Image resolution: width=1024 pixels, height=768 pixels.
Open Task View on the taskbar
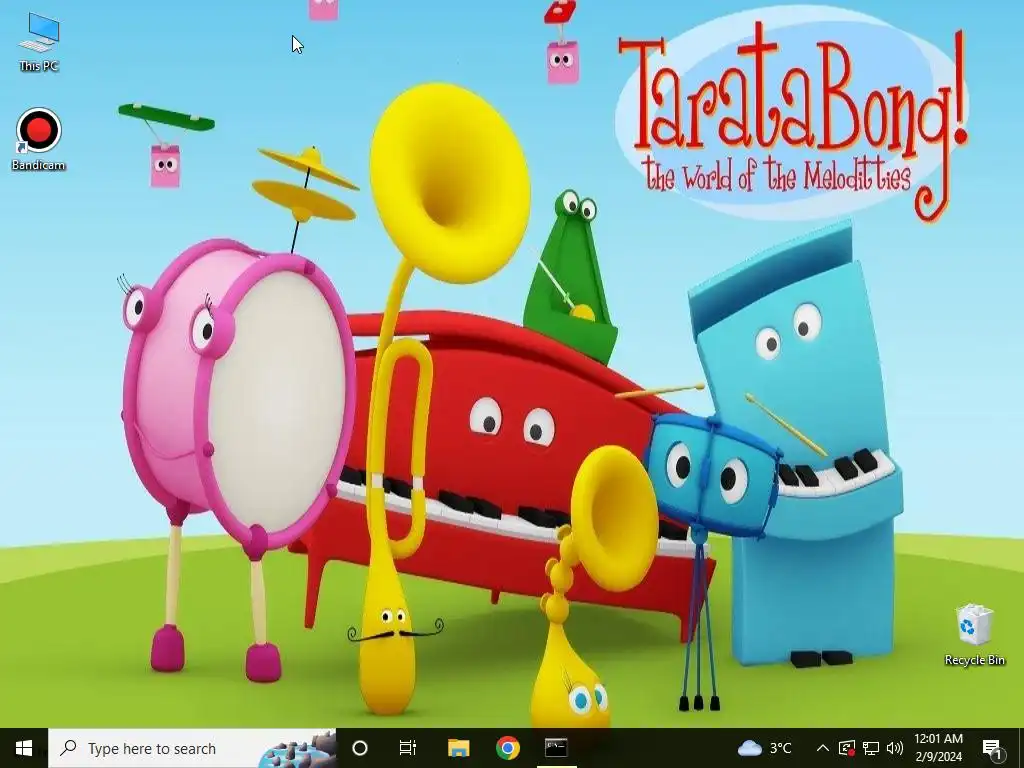(x=408, y=748)
